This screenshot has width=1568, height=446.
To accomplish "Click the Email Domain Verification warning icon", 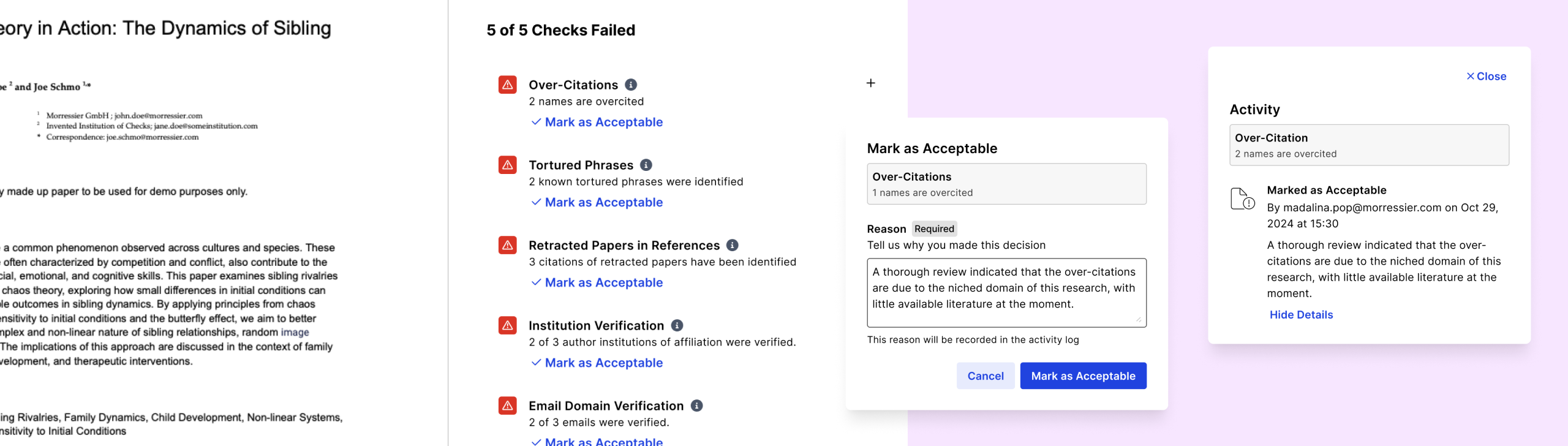I will [x=507, y=406].
